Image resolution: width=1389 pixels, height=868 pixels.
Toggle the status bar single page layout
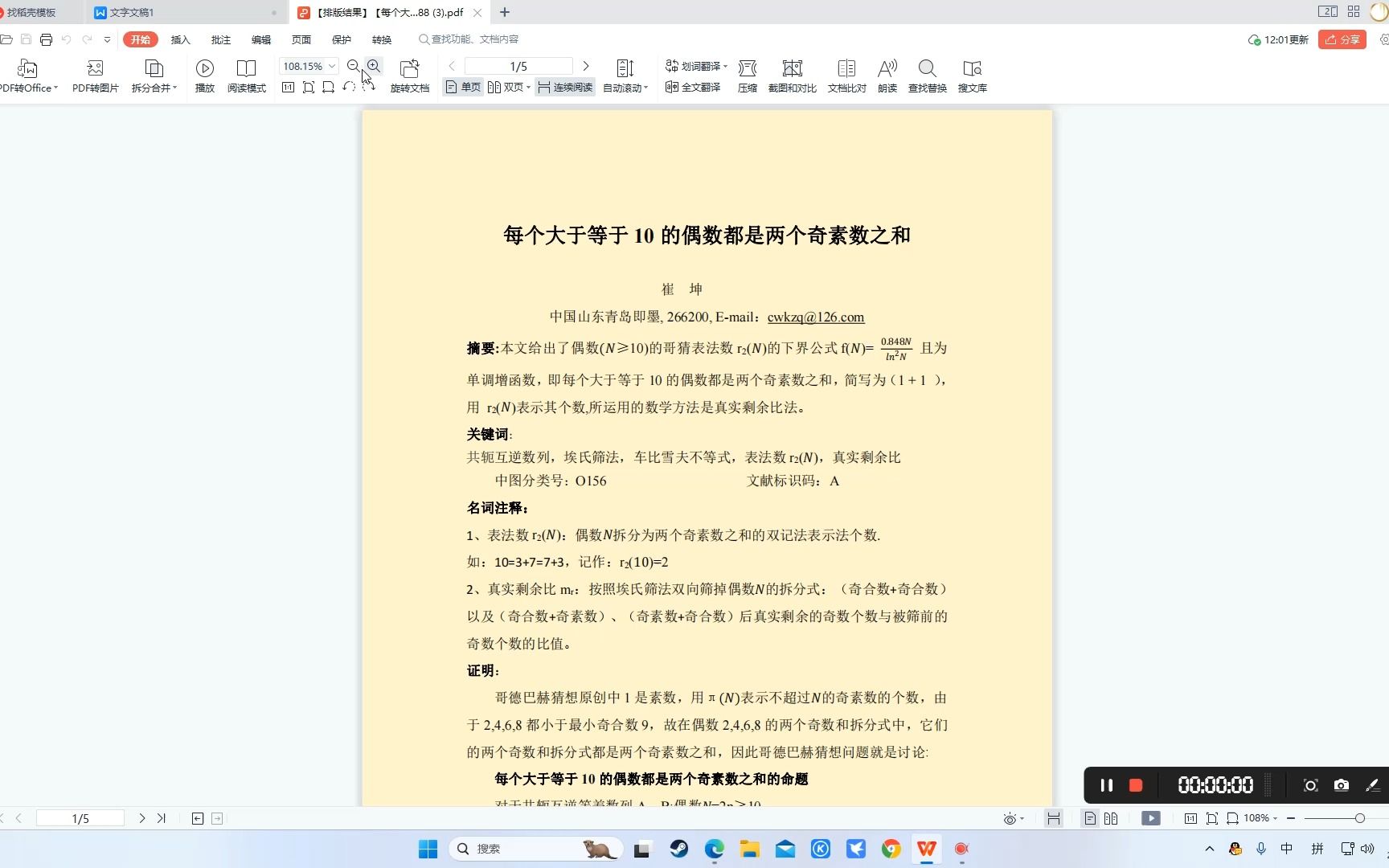click(x=1090, y=818)
